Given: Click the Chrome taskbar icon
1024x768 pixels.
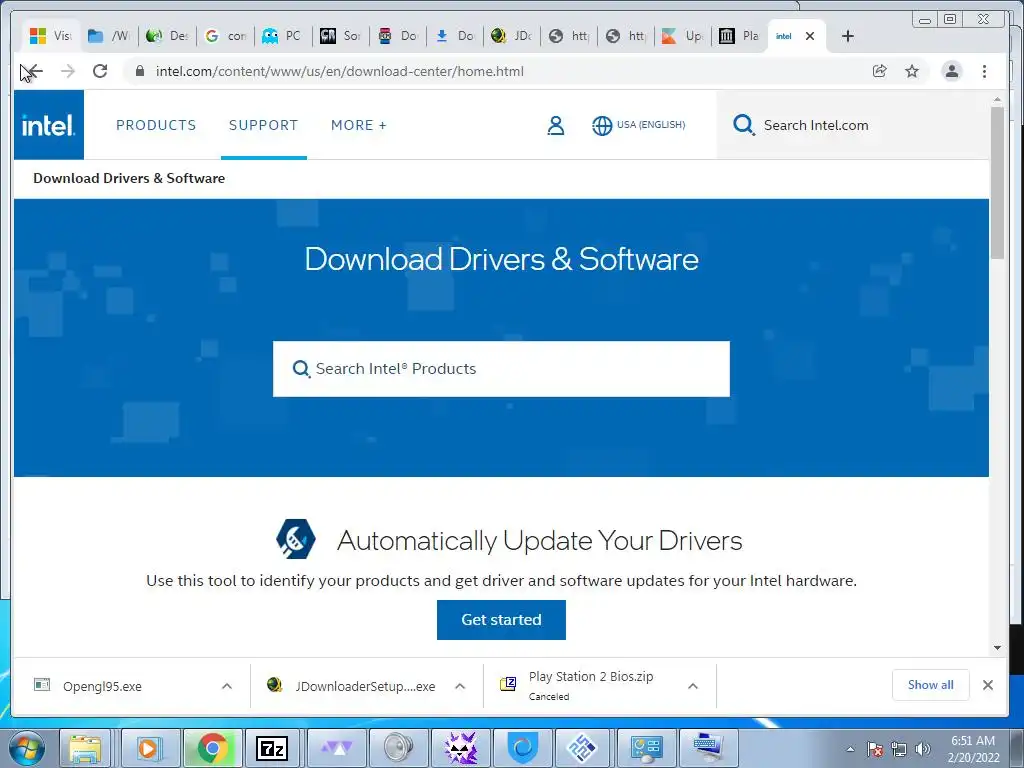Looking at the screenshot, I should [x=212, y=748].
